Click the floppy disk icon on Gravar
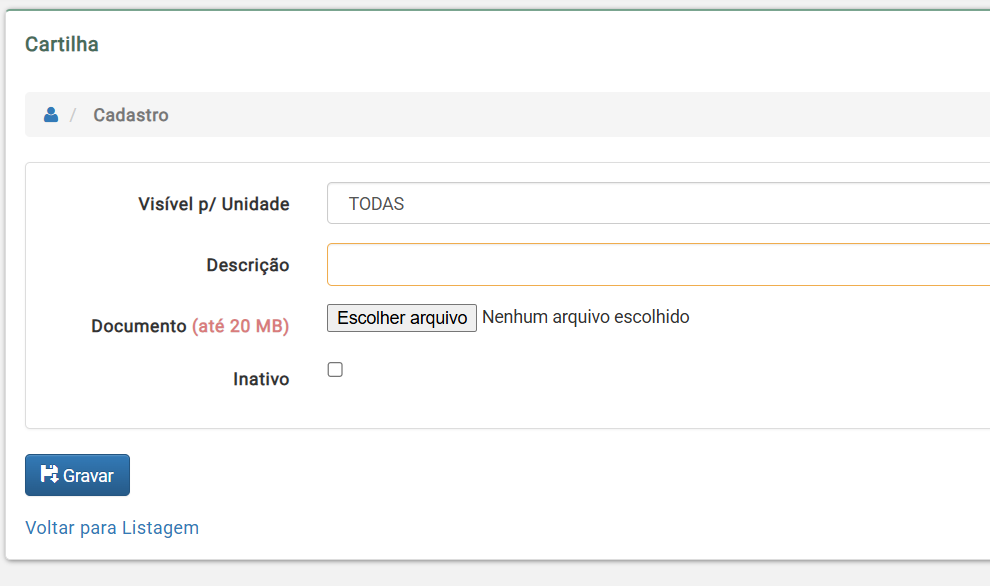Screen dimensions: 990x586 pos(49,474)
